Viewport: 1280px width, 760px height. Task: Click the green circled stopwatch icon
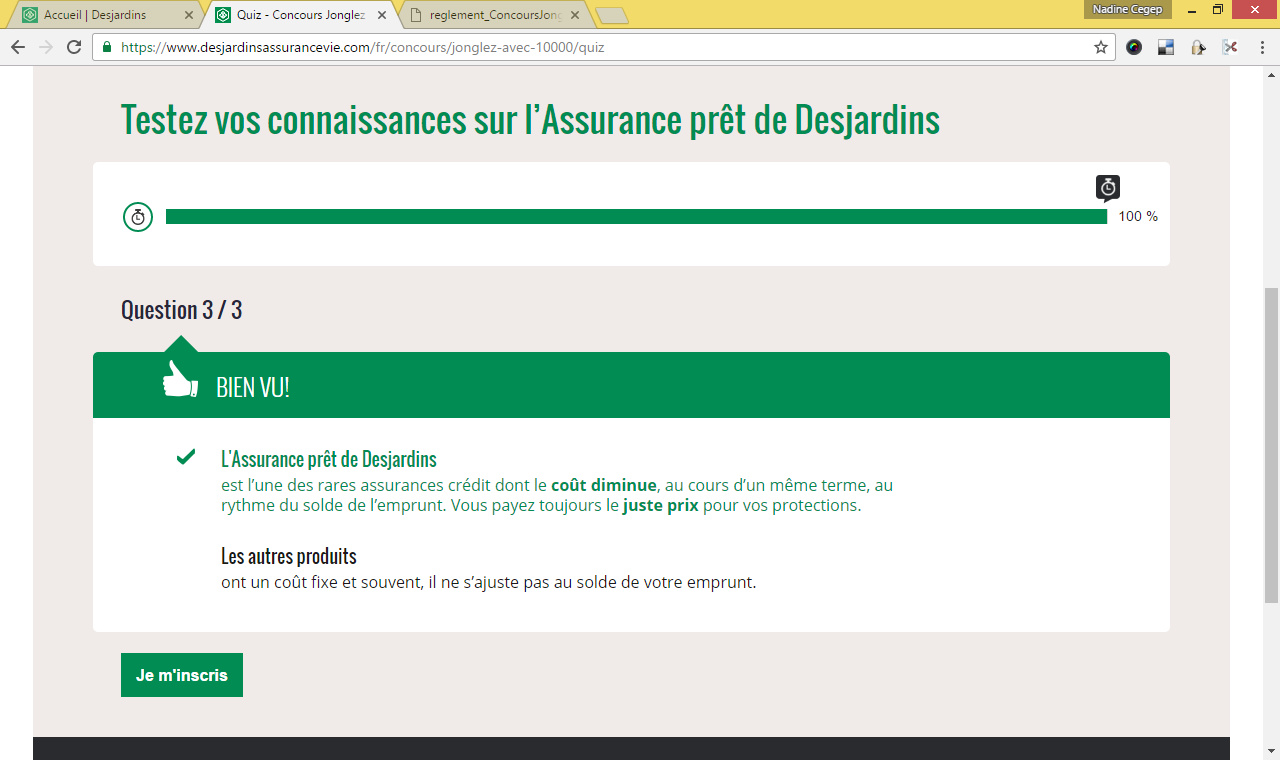tap(138, 216)
